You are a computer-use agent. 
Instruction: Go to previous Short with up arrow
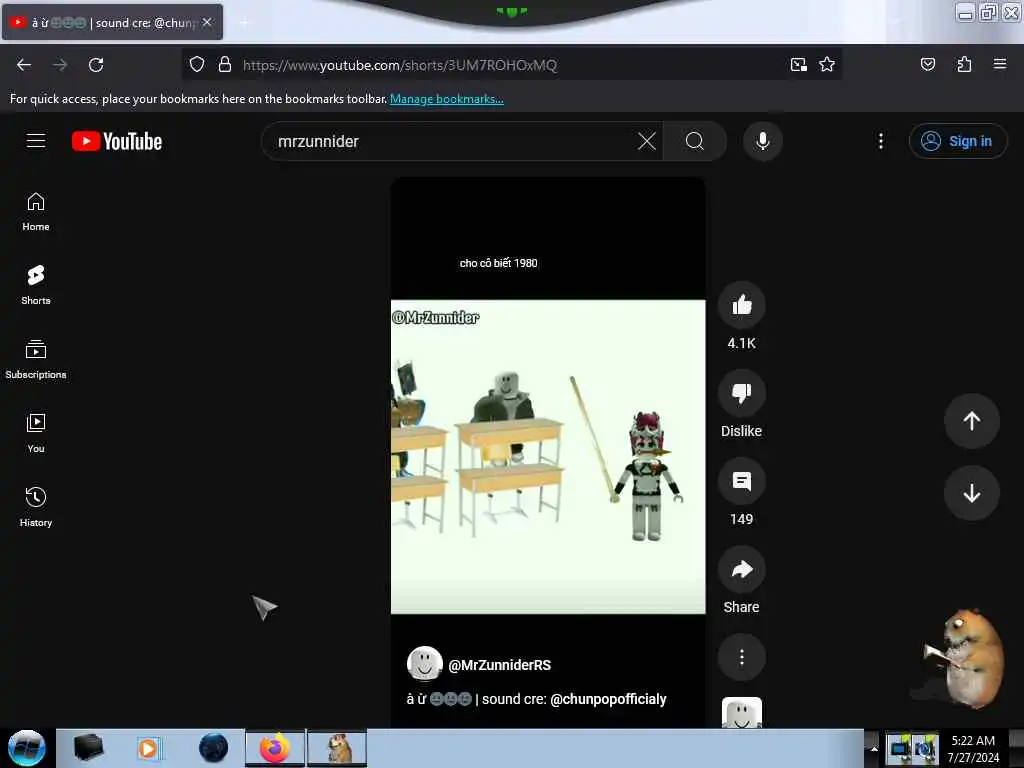click(x=972, y=421)
